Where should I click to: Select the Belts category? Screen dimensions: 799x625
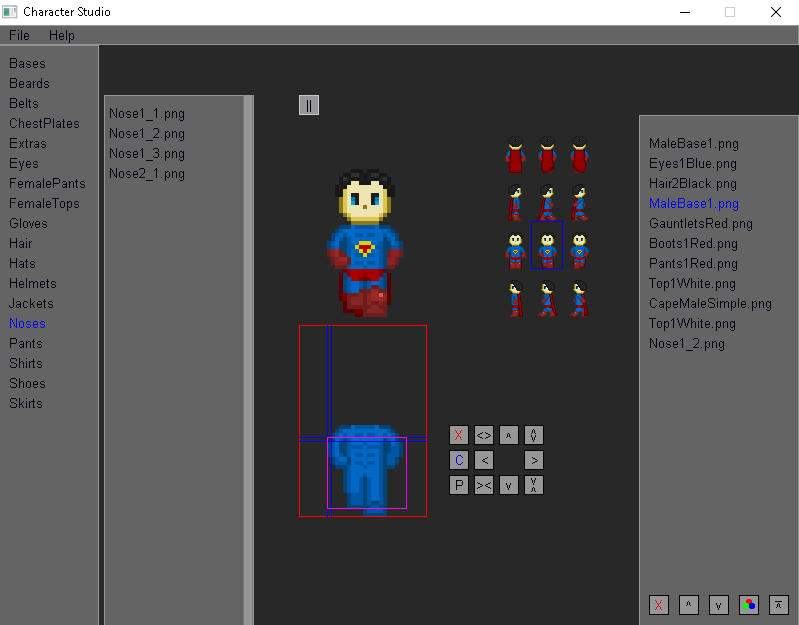tap(23, 103)
